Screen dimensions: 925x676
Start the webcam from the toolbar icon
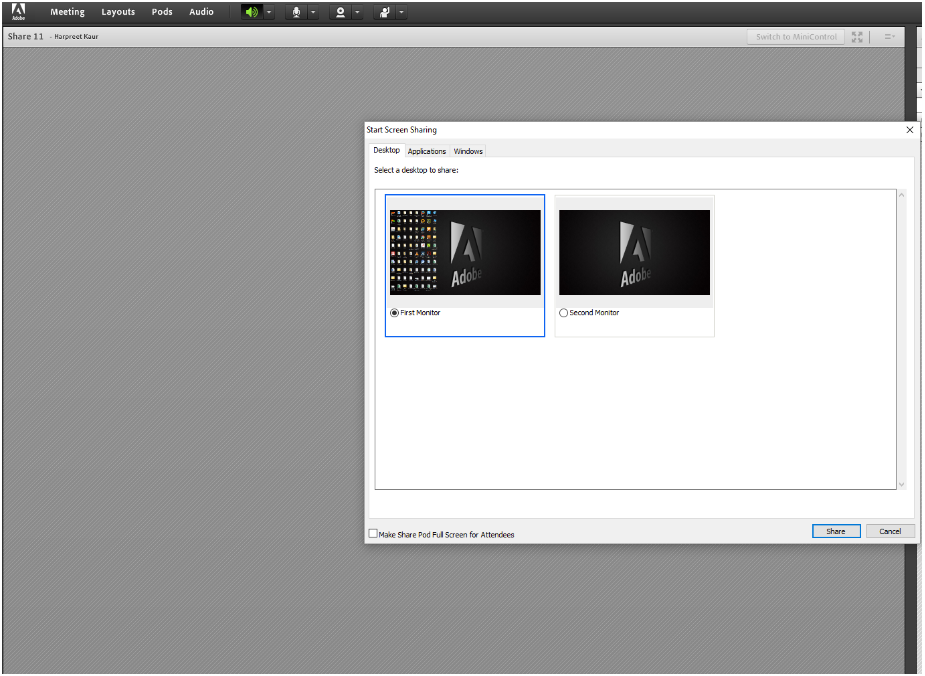[341, 12]
